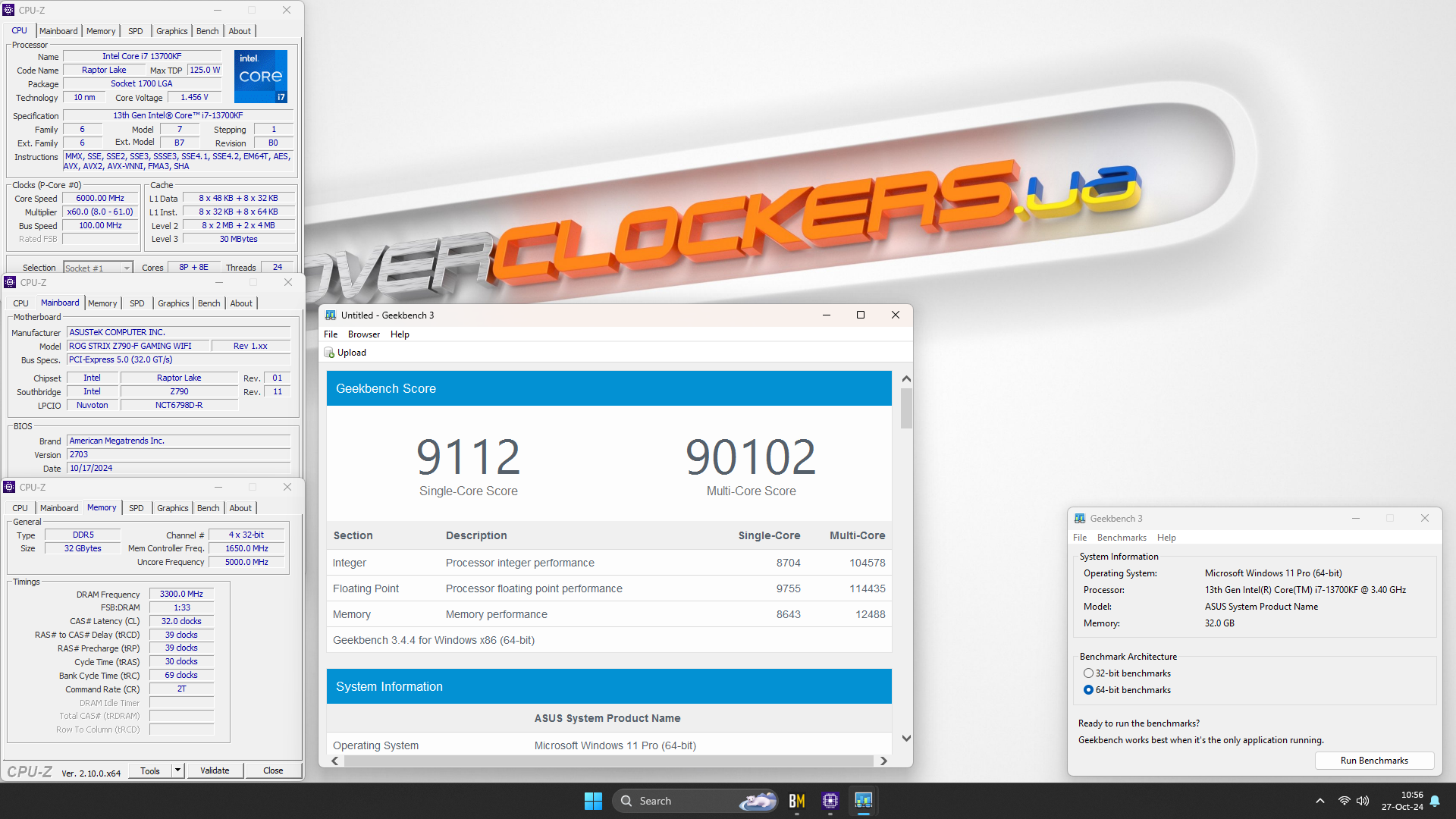Click the CPU-Z Memory window title icon

click(x=9, y=487)
